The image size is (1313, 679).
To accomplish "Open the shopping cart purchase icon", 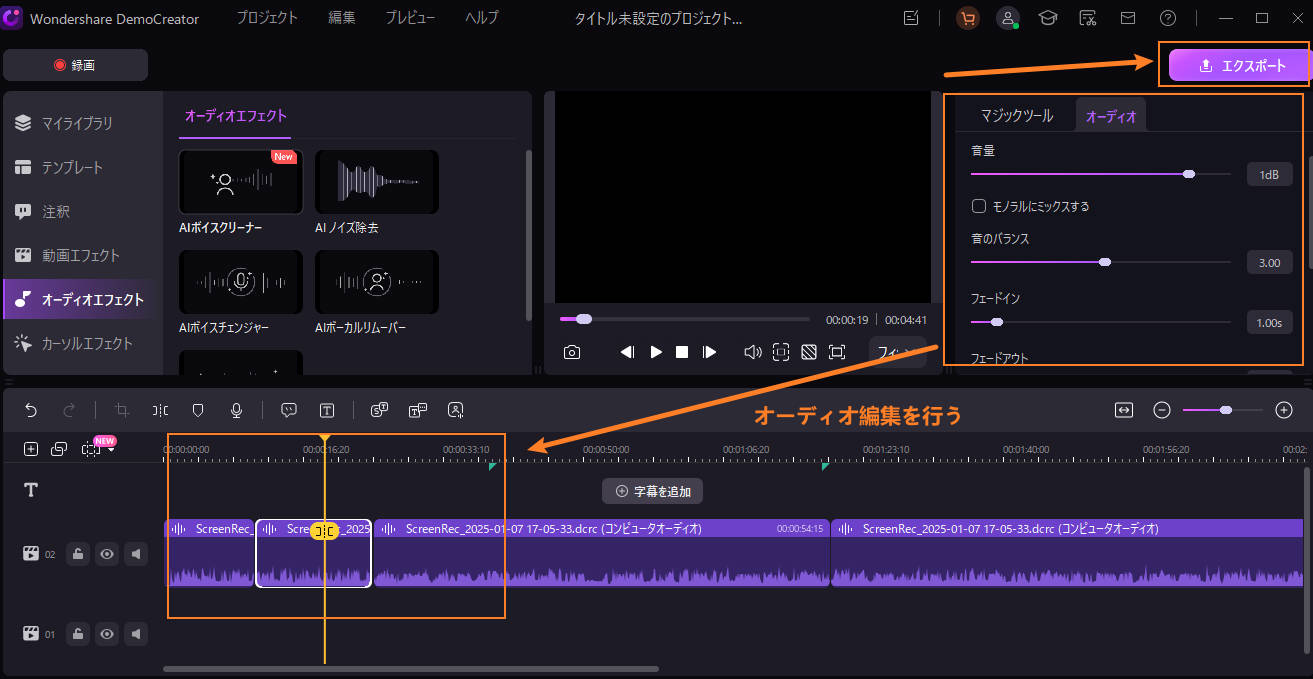I will (x=967, y=18).
